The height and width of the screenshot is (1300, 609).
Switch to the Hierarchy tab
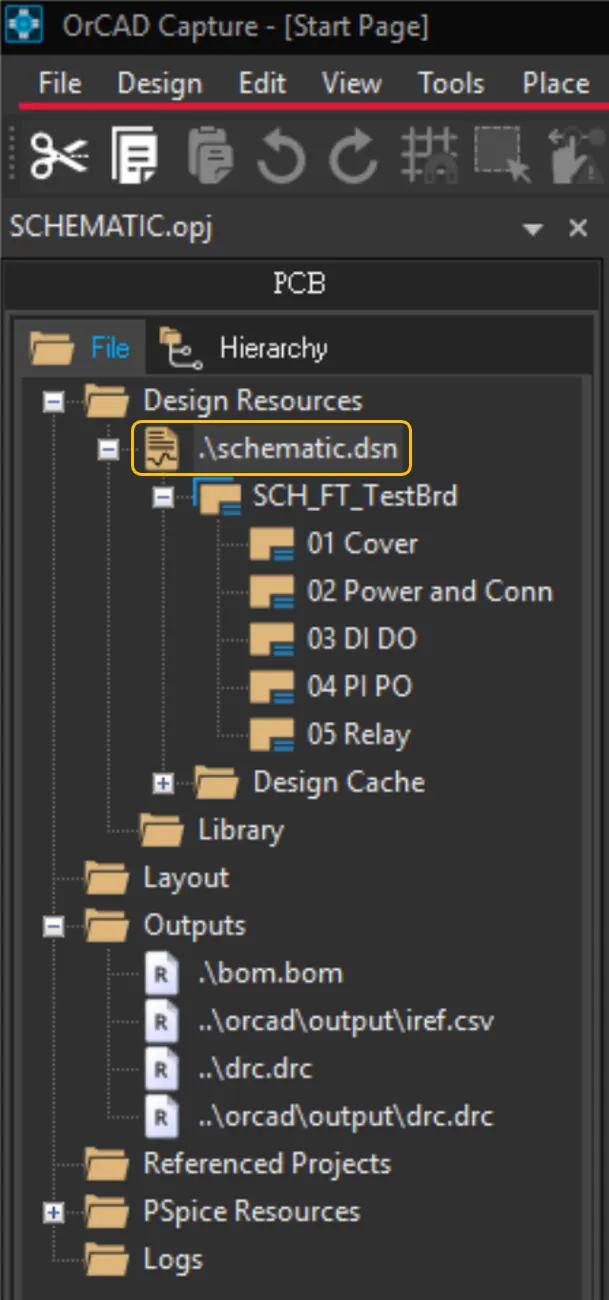click(x=243, y=347)
